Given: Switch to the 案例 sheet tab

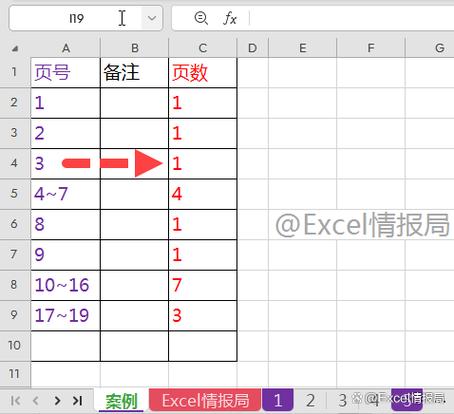Looking at the screenshot, I should click(121, 401).
